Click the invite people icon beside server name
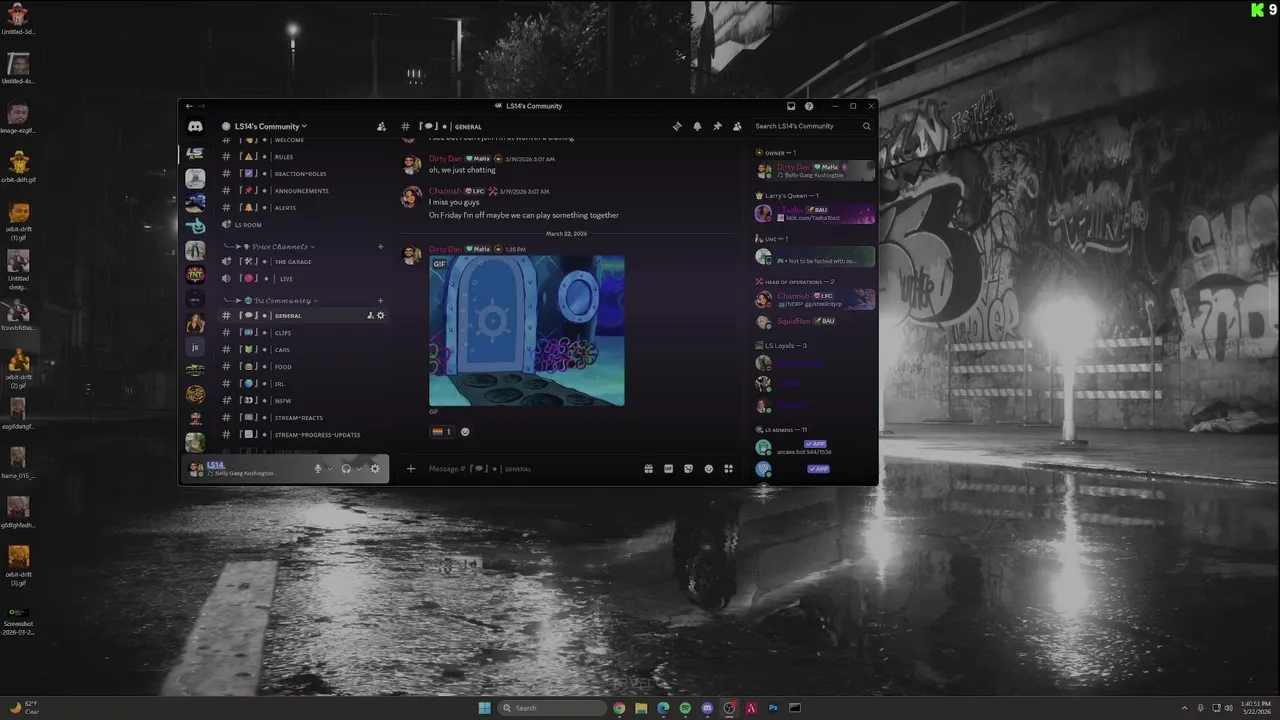Screen dimensions: 1280x720 pyautogui.click(x=381, y=127)
